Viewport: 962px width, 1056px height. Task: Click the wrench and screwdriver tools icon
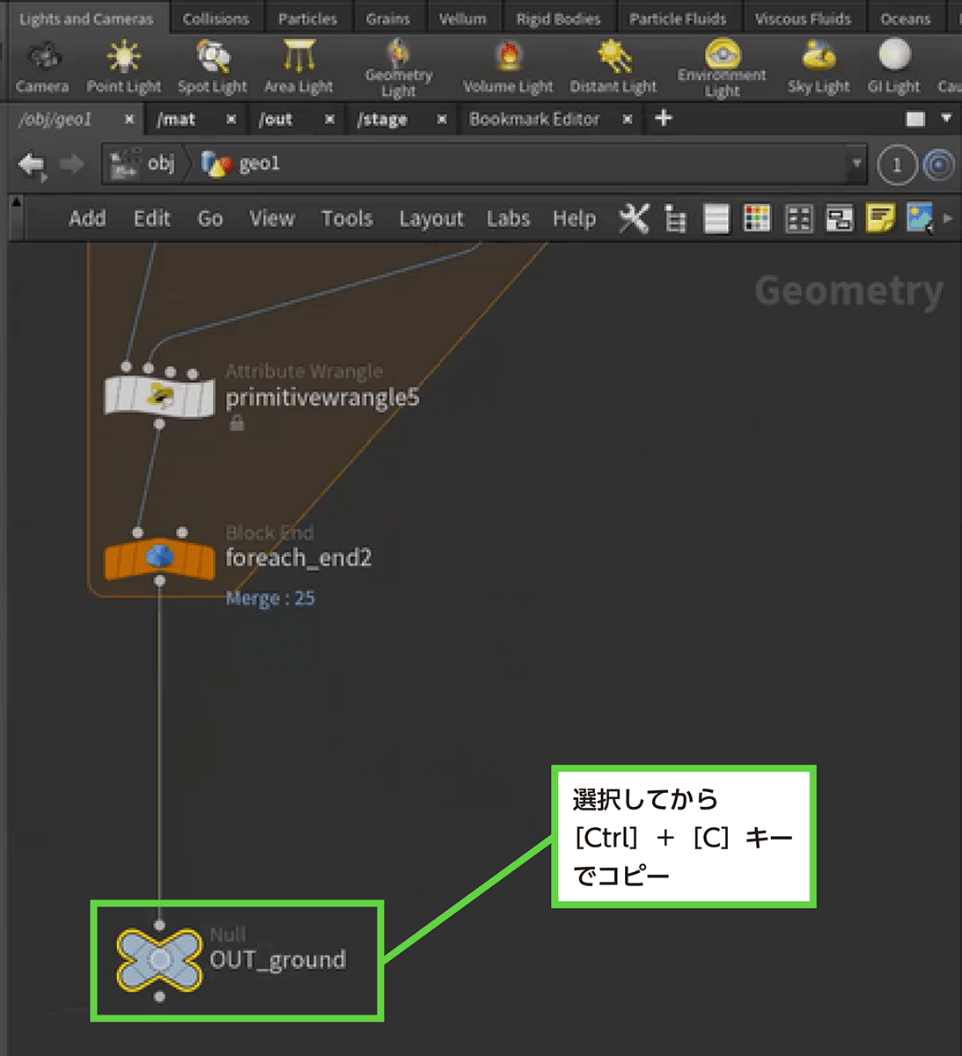[x=634, y=218]
